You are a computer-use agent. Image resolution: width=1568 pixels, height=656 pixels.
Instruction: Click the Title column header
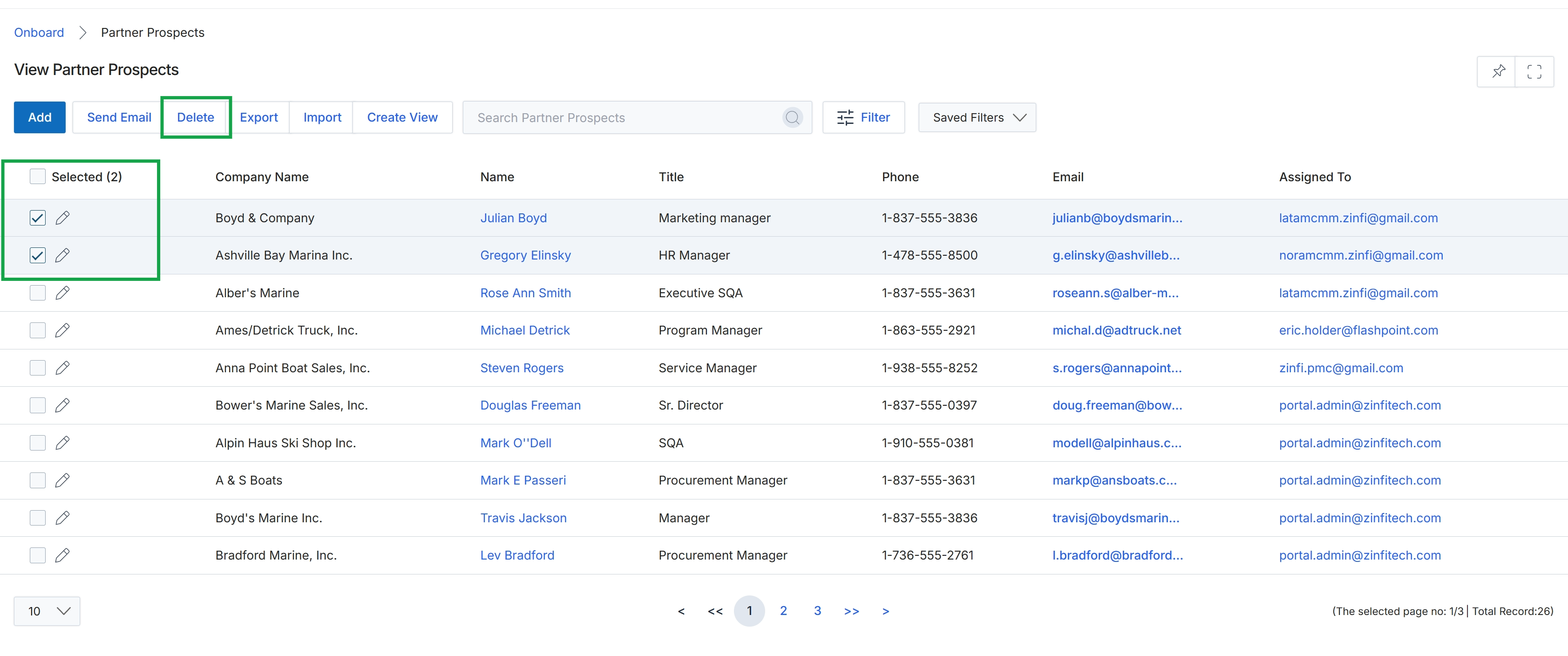[671, 177]
